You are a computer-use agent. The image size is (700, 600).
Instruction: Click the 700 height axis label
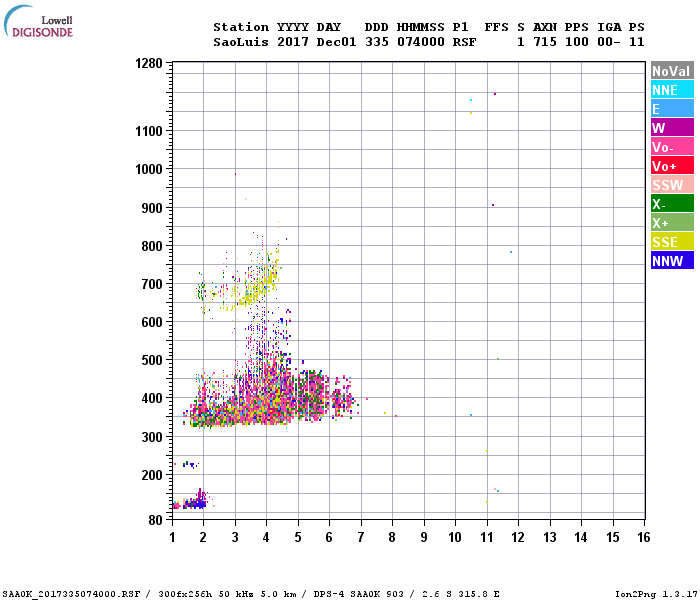[x=152, y=284]
